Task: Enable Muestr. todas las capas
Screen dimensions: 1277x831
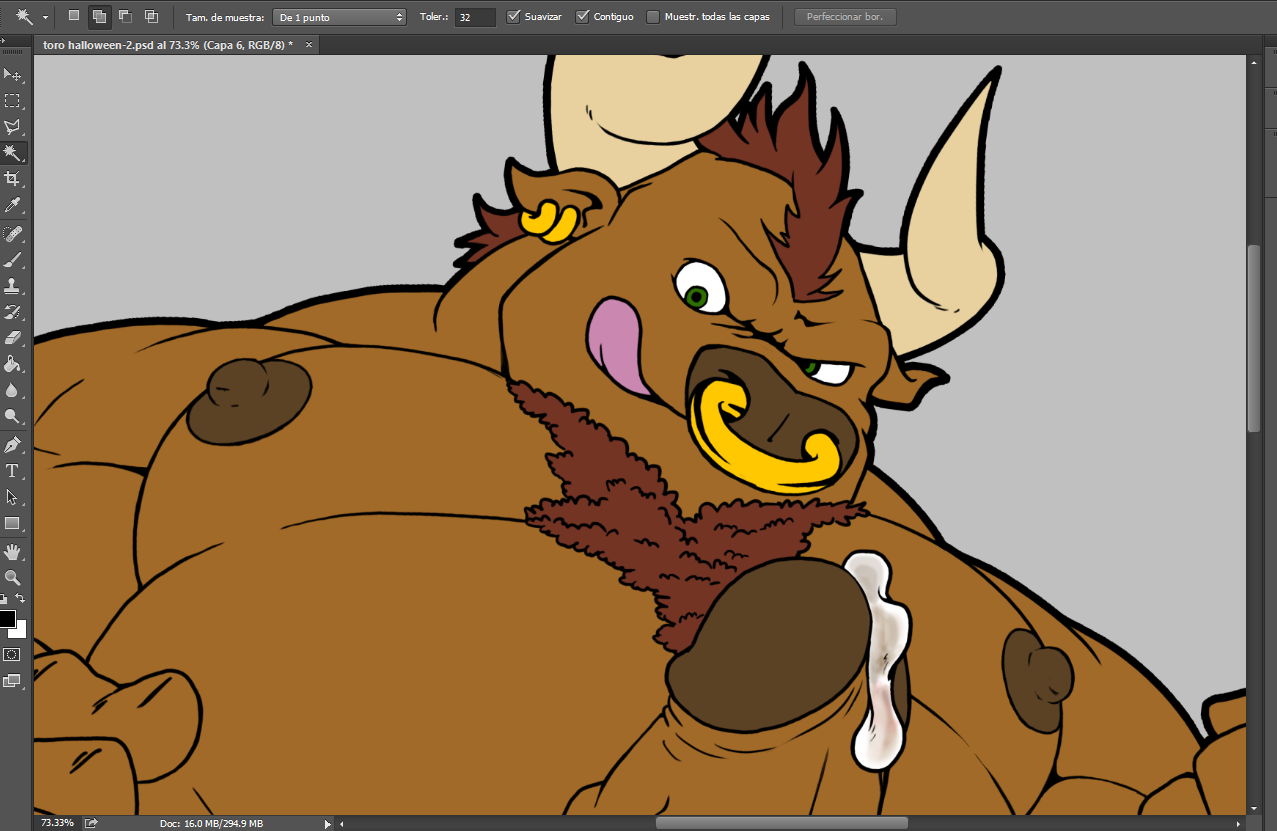Action: click(x=653, y=17)
